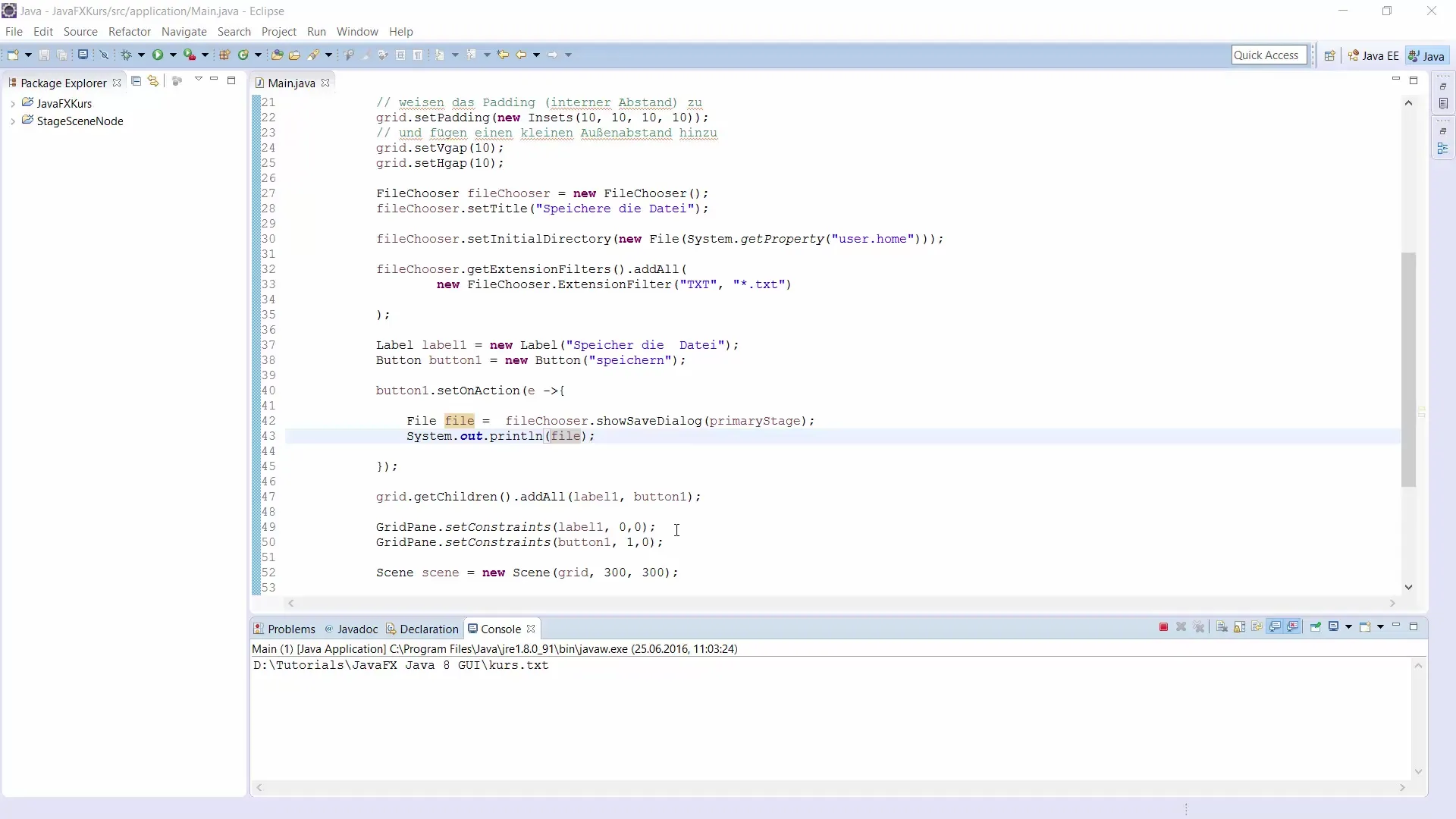Terminate the run with red stop icon
Image resolution: width=1456 pixels, height=819 pixels.
point(1163,627)
